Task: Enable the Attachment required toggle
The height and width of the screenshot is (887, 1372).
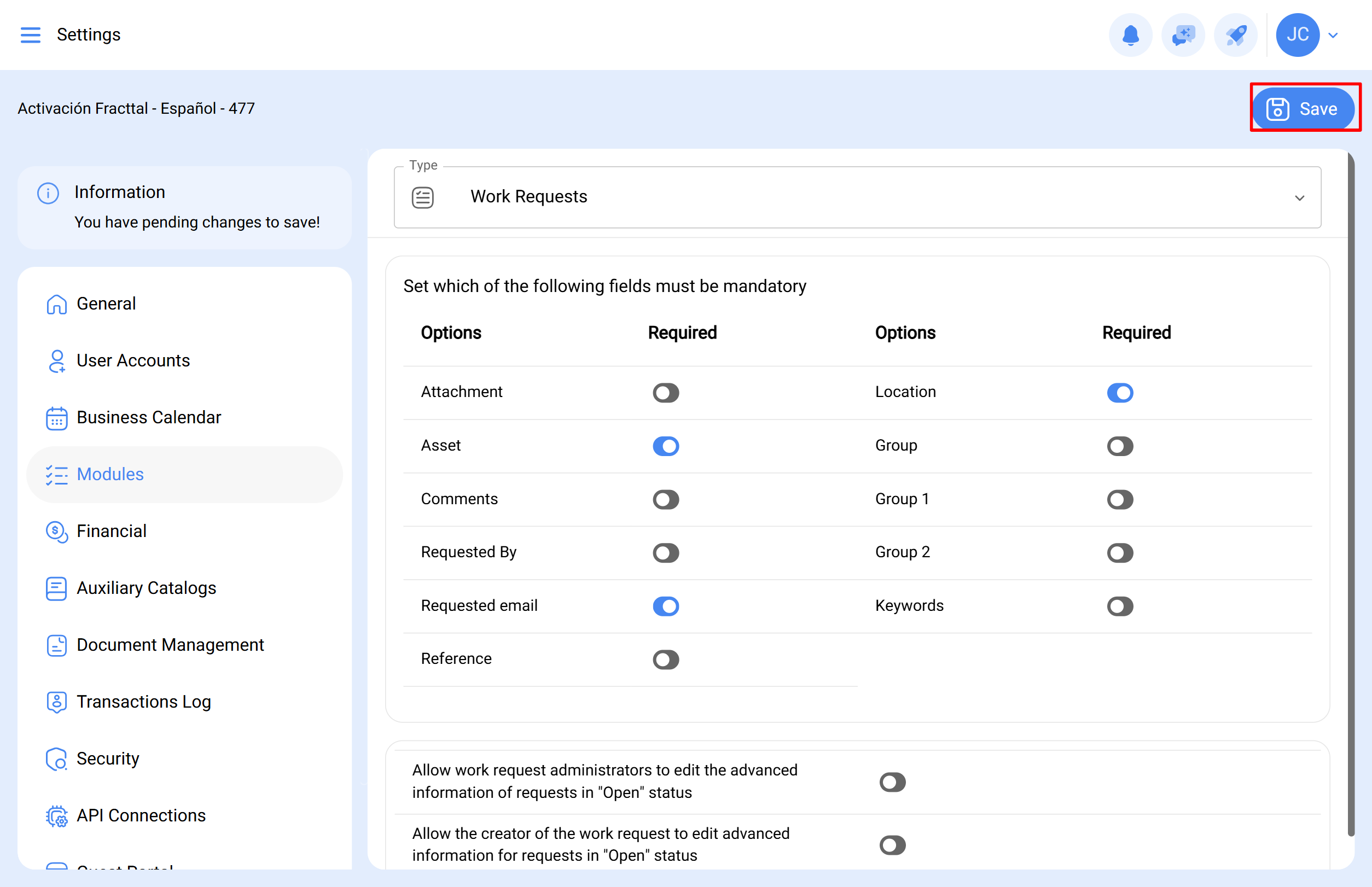Action: pos(666,392)
